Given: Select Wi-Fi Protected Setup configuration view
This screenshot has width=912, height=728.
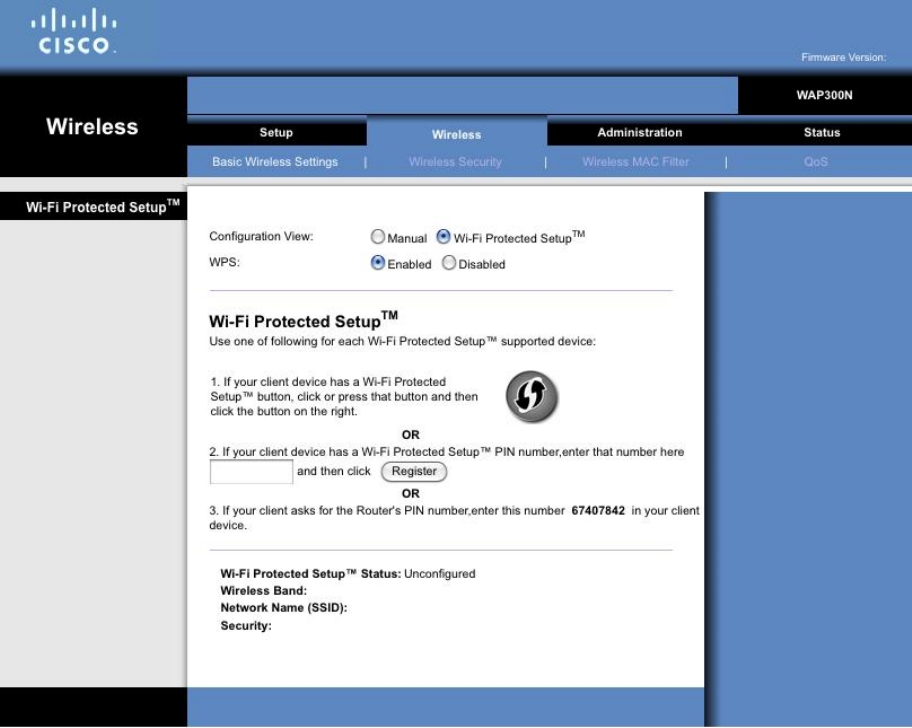Looking at the screenshot, I should (x=443, y=237).
